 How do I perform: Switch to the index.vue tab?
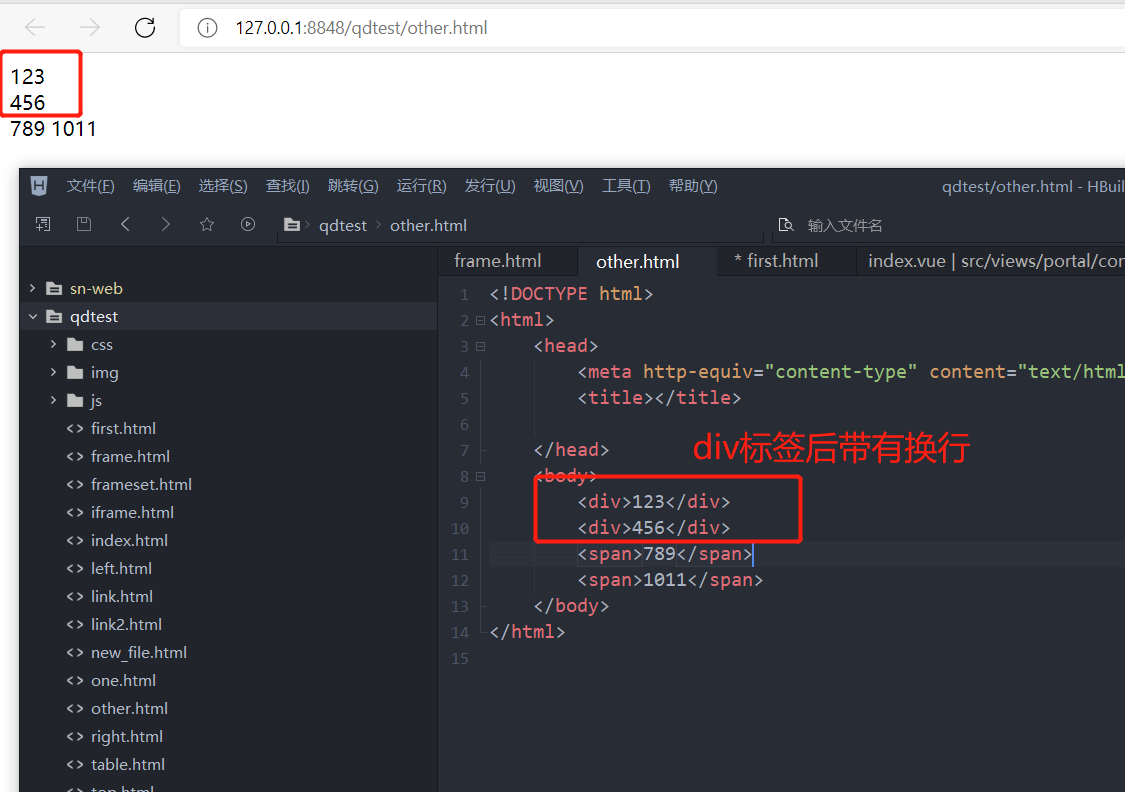point(992,261)
